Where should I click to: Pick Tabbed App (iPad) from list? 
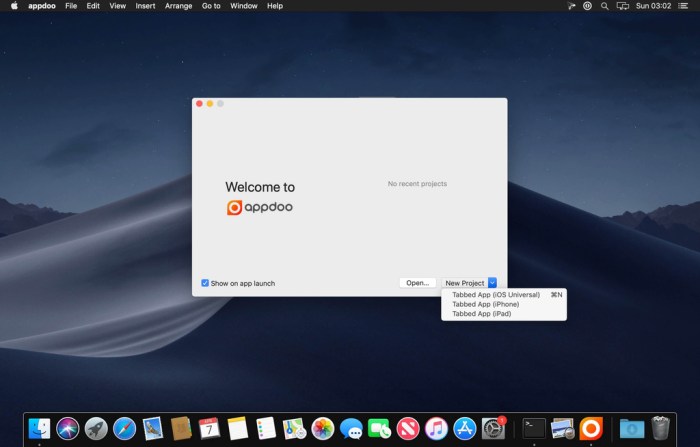[481, 314]
